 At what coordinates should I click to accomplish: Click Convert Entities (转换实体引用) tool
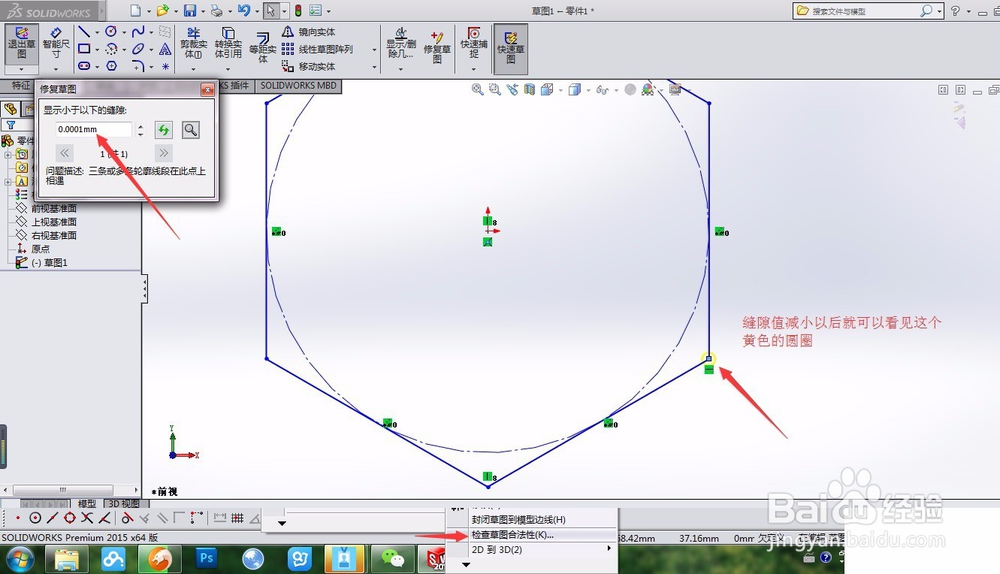click(228, 43)
